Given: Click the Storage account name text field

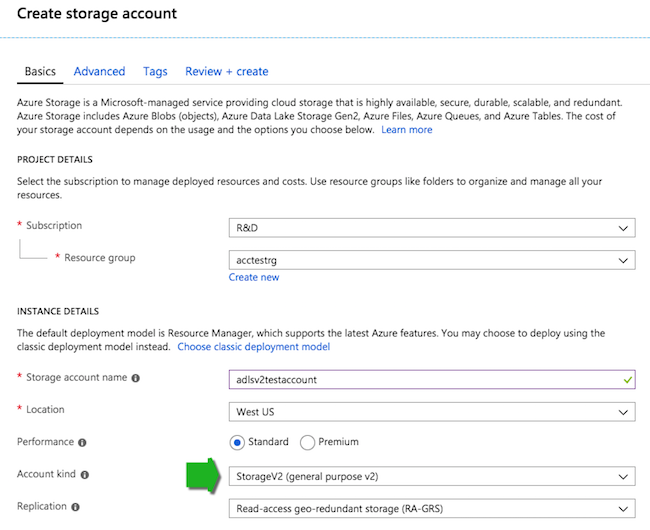Looking at the screenshot, I should tap(420, 379).
